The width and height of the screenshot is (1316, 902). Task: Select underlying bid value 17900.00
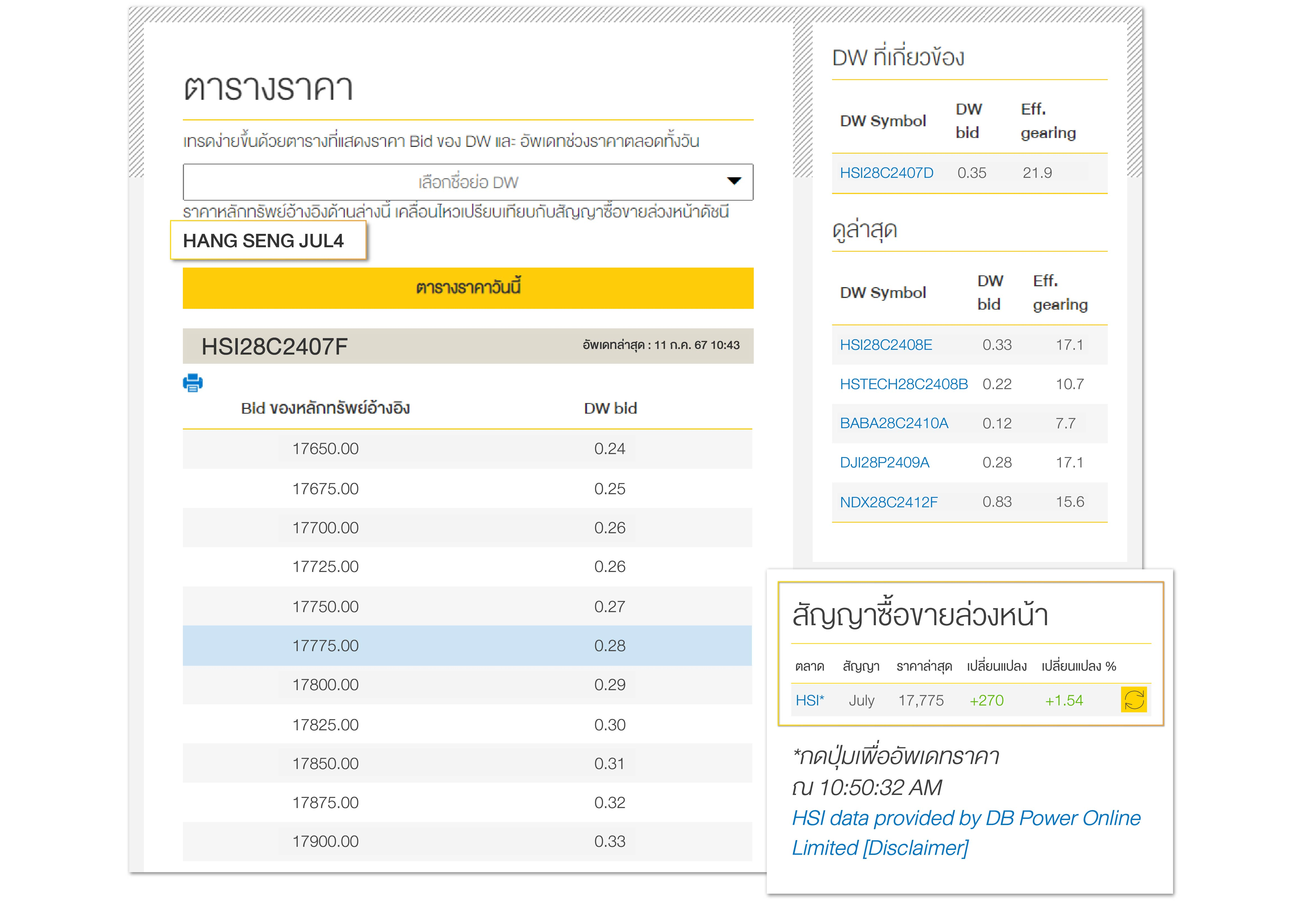pyautogui.click(x=325, y=842)
